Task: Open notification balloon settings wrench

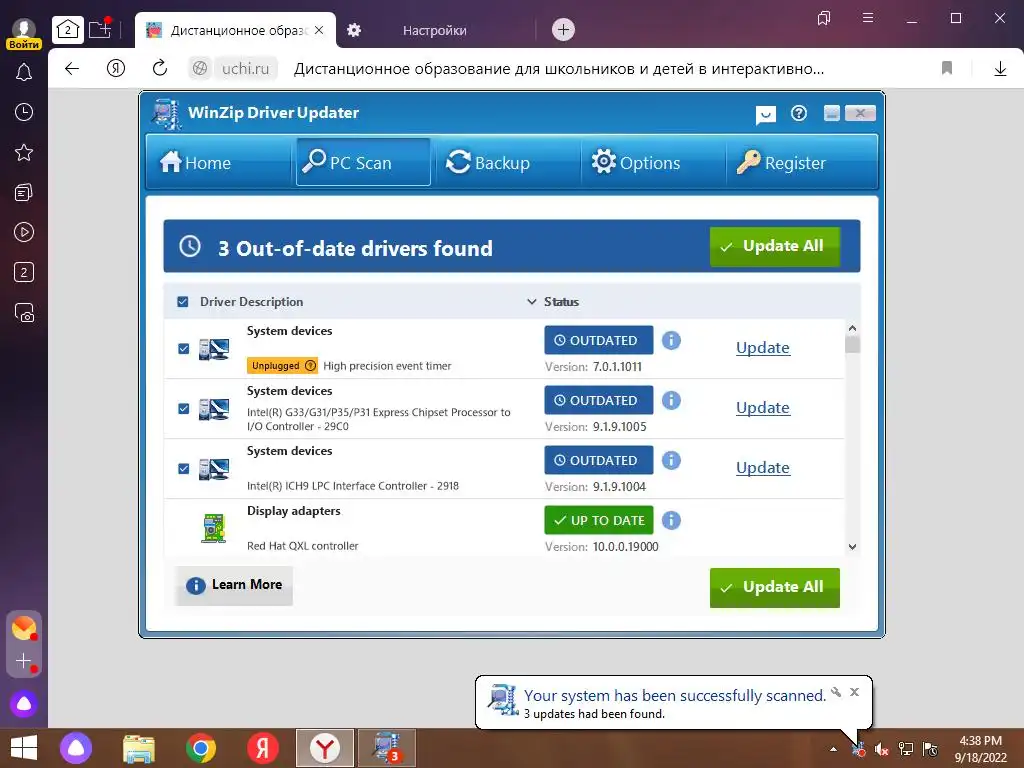Action: click(x=836, y=692)
